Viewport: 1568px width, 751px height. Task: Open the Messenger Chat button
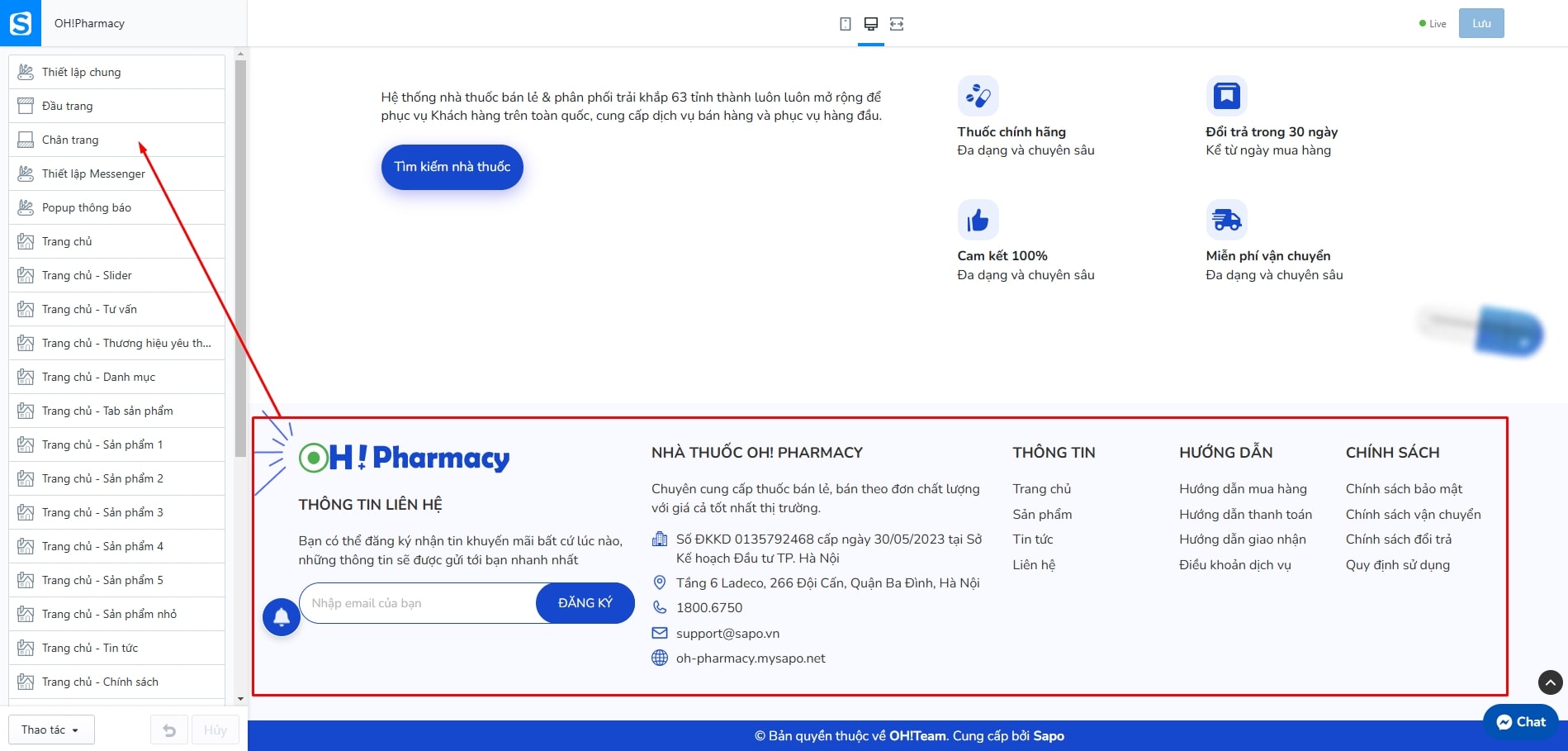point(1521,722)
